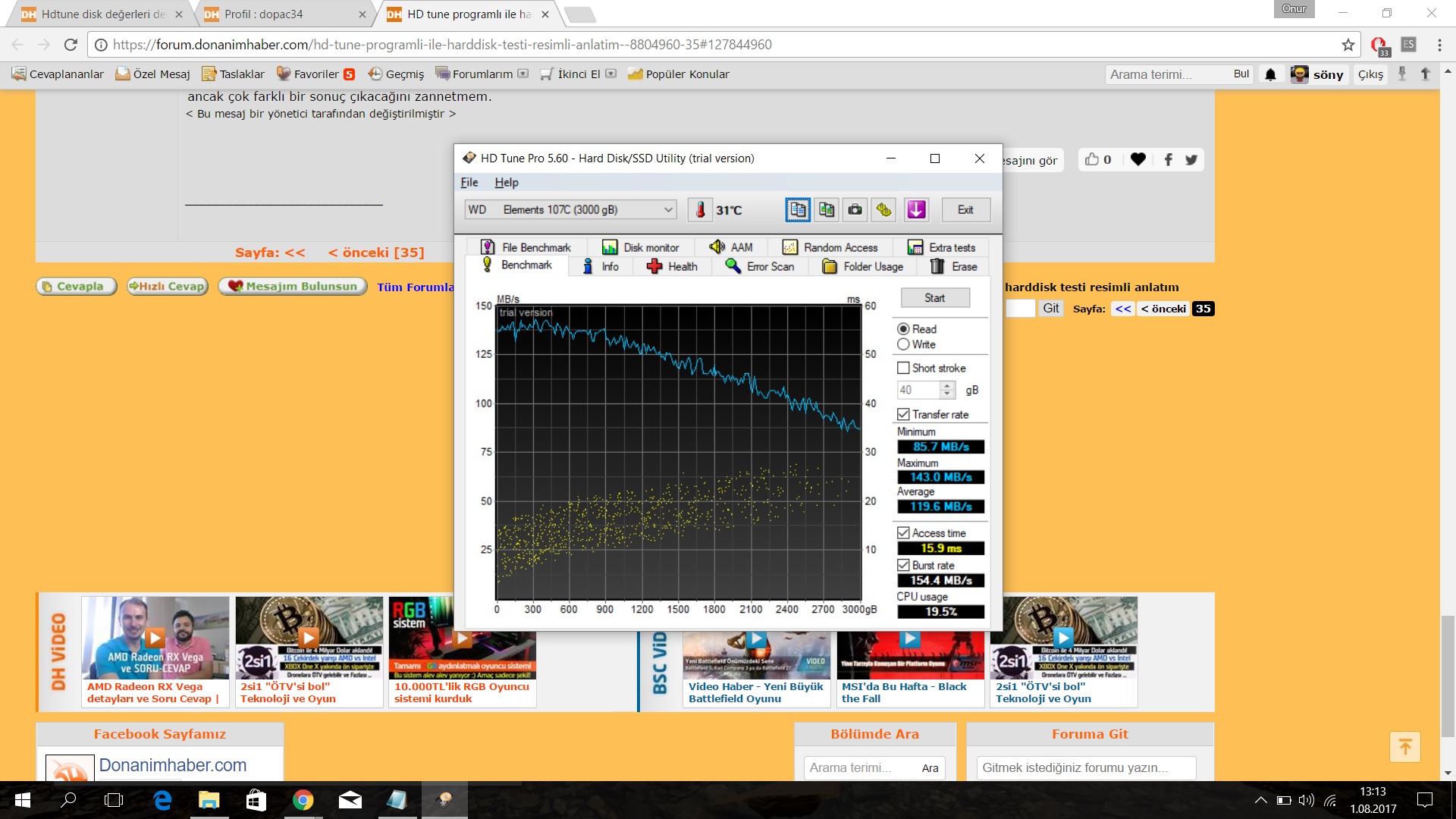1456x819 pixels.
Task: Click the camera save screenshot icon in HD Tune
Action: coord(855,210)
